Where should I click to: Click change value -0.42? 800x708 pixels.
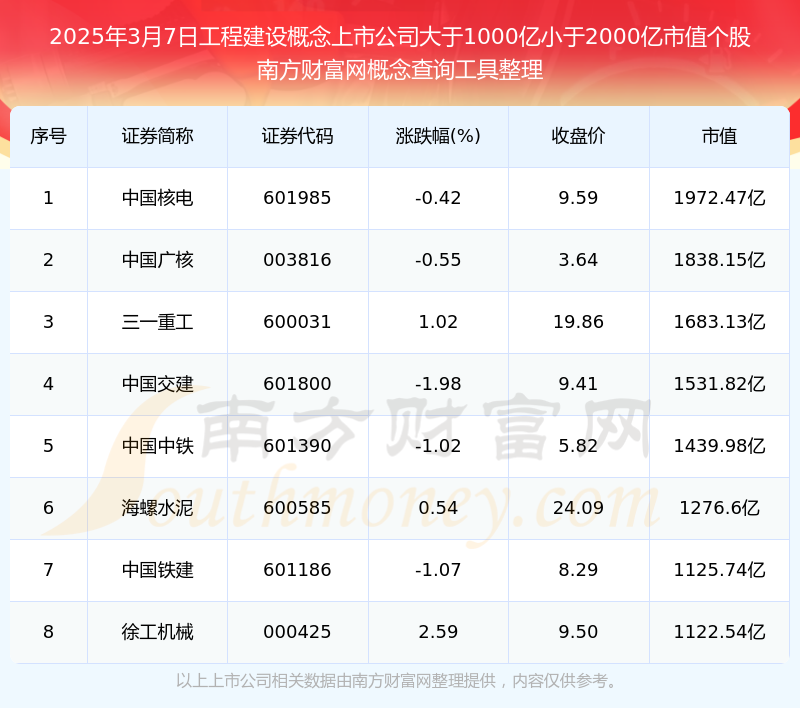coord(438,198)
